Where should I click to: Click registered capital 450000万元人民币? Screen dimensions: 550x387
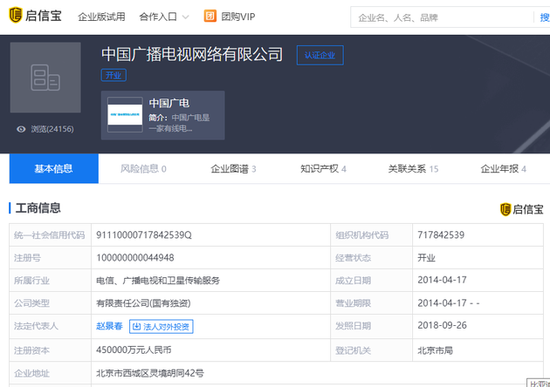[x=134, y=350]
